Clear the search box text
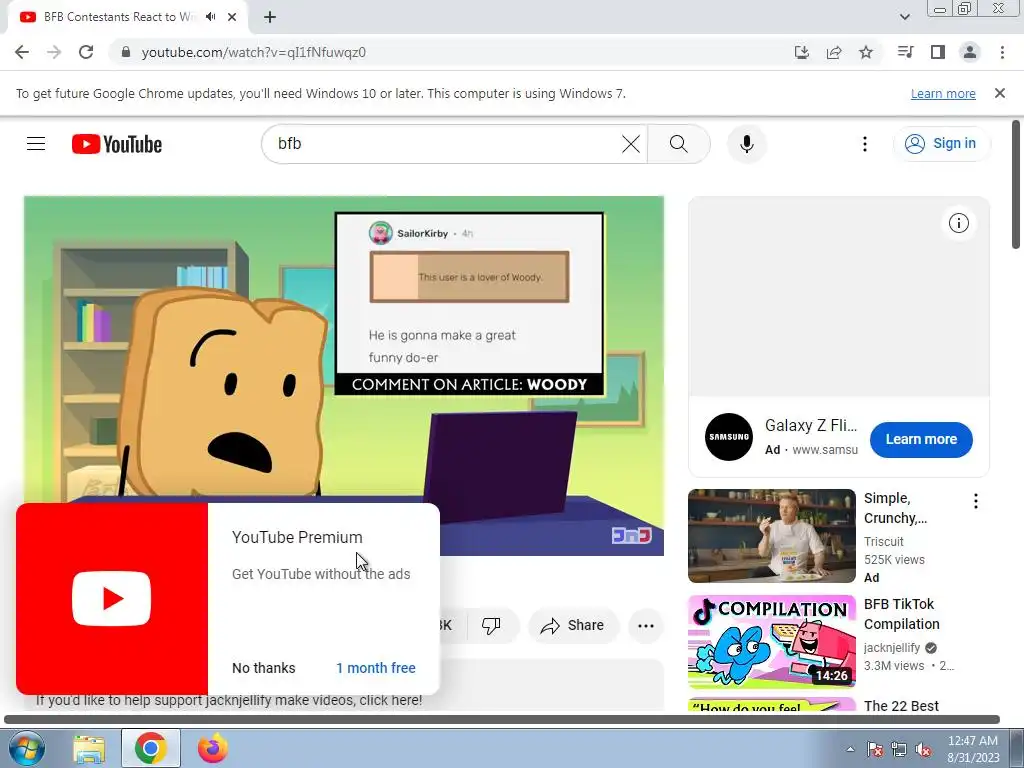Viewport: 1024px width, 768px height. (x=631, y=144)
